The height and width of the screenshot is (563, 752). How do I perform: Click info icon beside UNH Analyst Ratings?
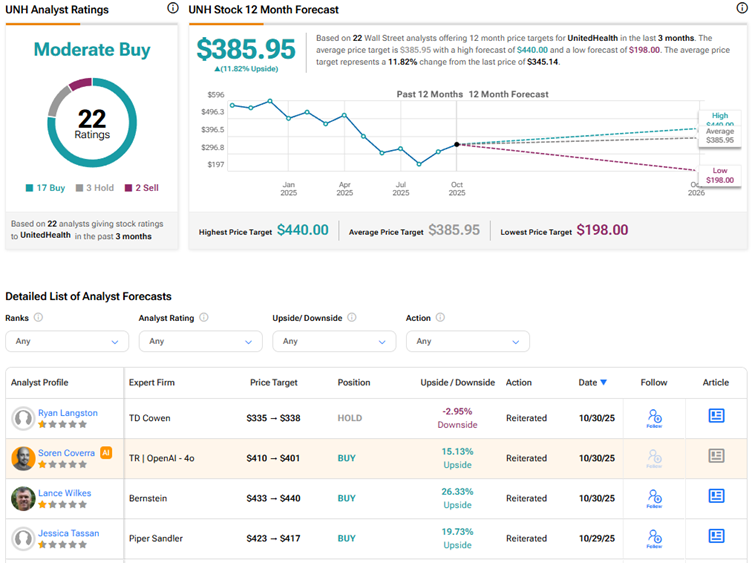173,8
